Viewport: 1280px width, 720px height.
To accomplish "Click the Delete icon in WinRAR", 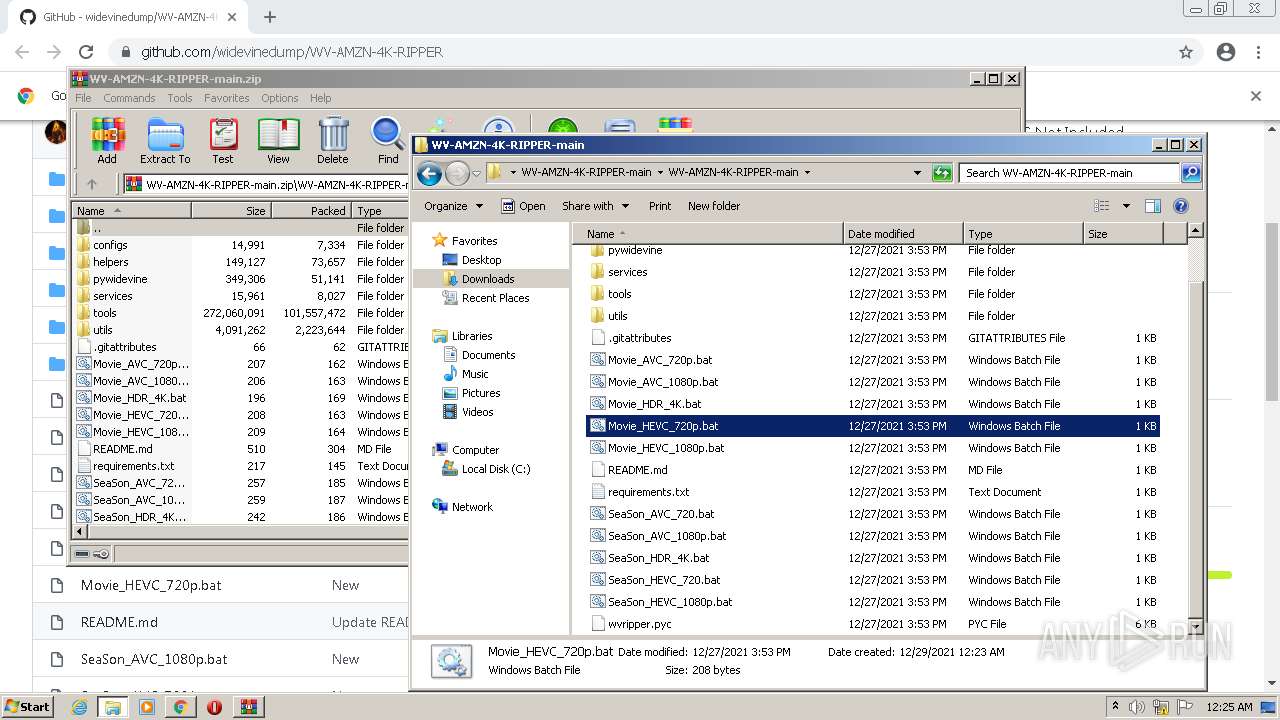I will click(333, 141).
